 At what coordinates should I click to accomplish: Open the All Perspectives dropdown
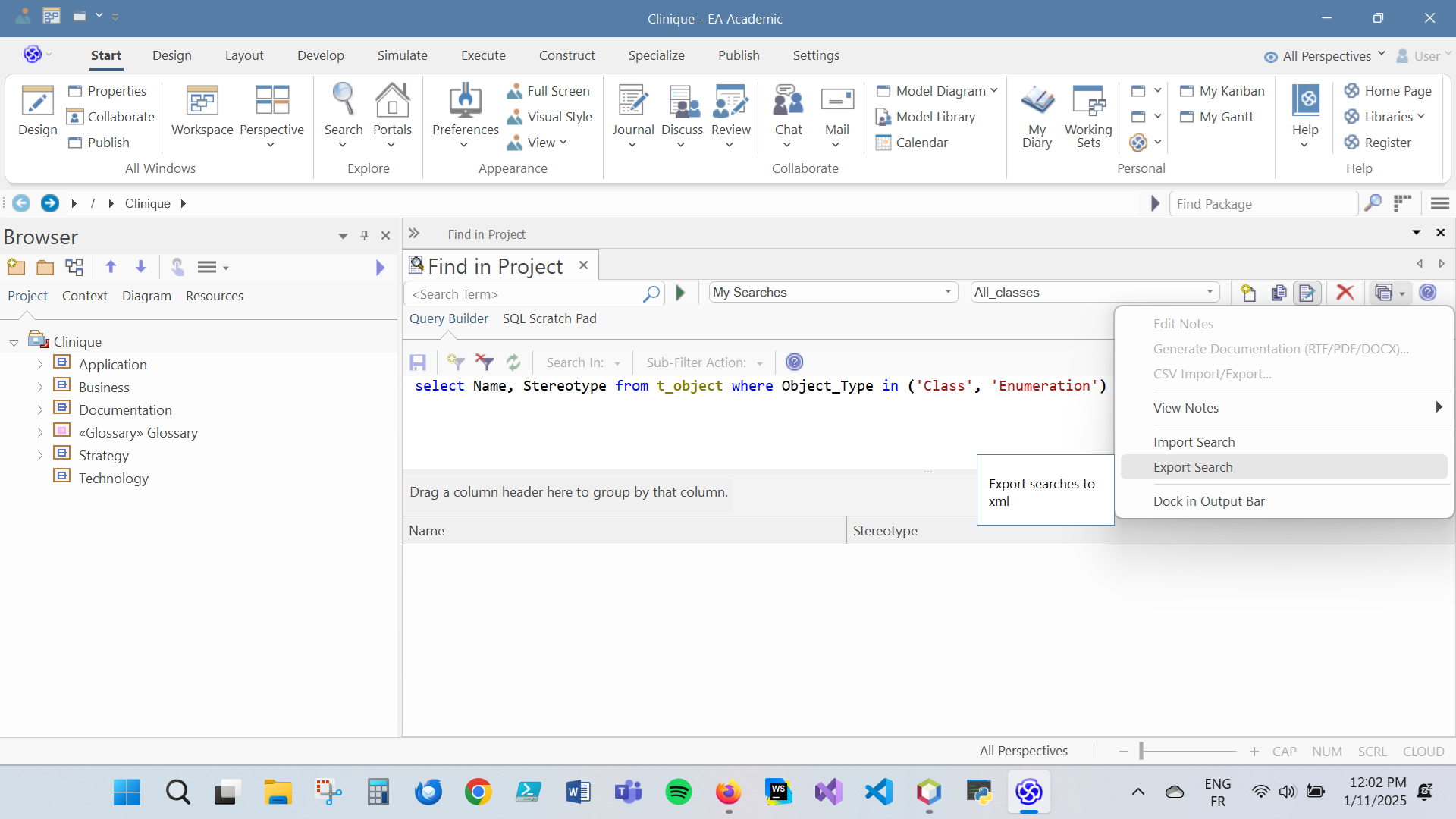click(1324, 56)
